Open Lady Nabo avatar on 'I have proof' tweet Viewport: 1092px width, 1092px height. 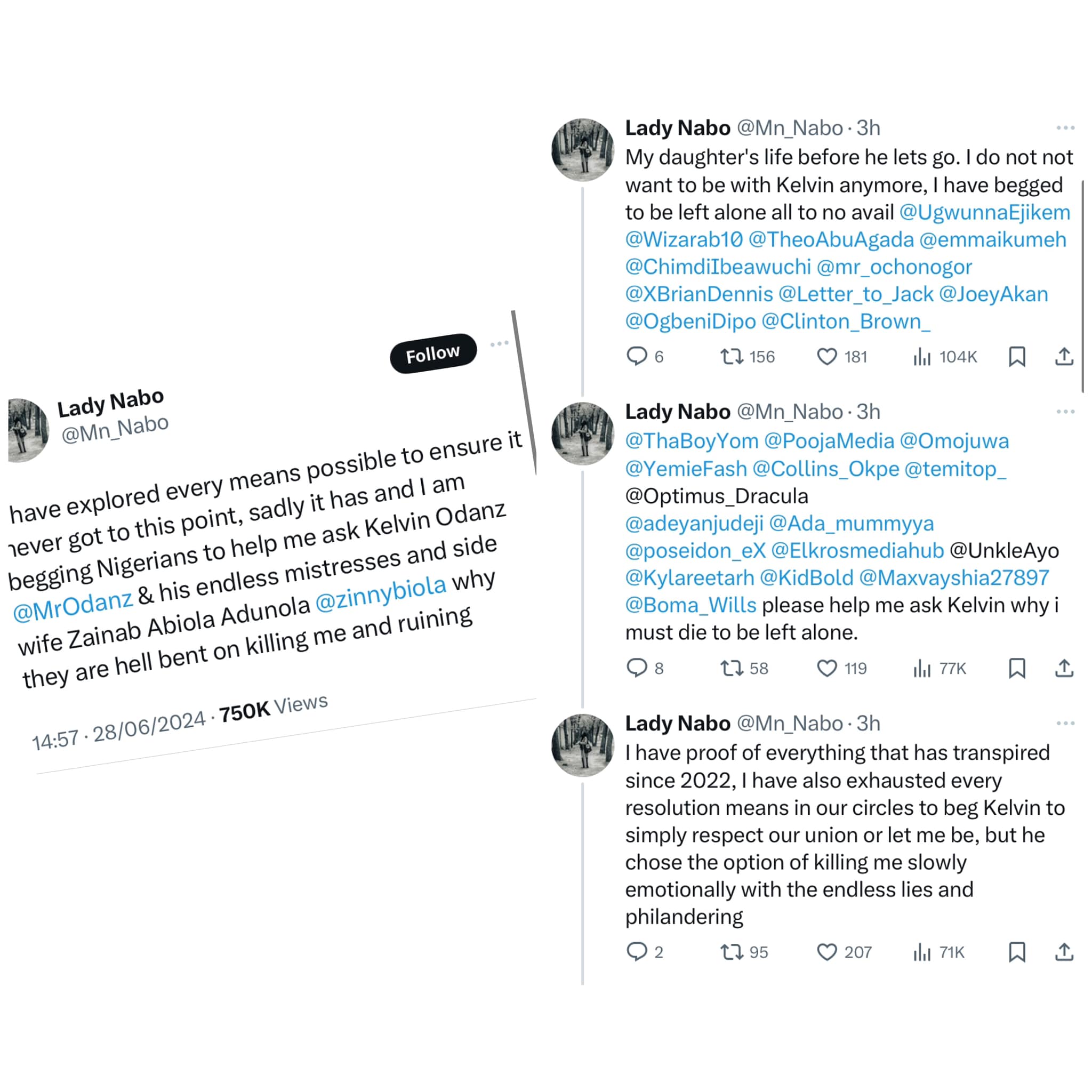click(x=582, y=745)
